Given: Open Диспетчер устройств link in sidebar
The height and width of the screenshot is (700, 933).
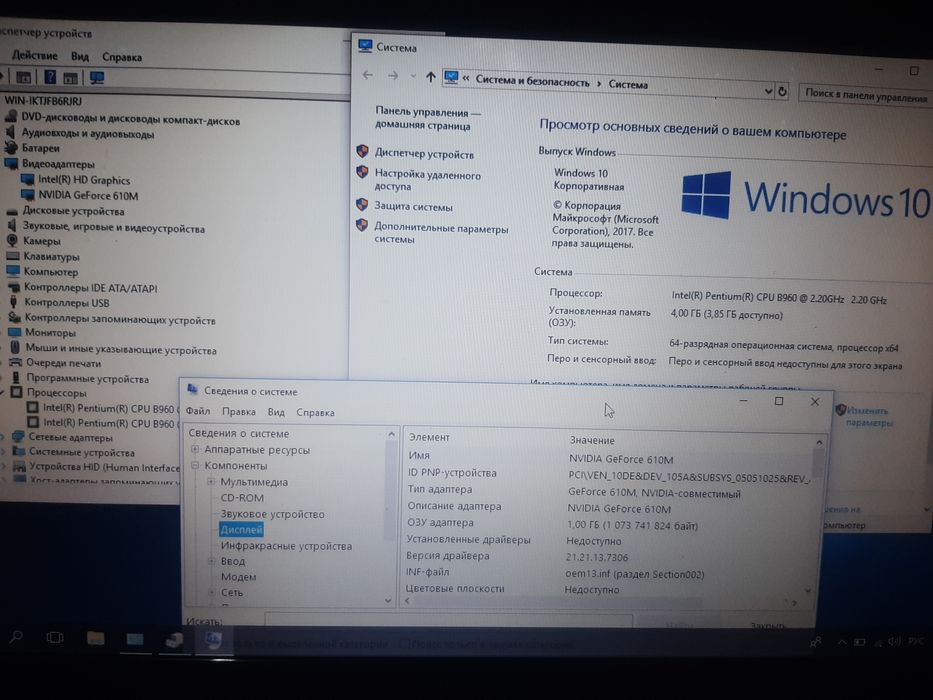Looking at the screenshot, I should point(424,154).
